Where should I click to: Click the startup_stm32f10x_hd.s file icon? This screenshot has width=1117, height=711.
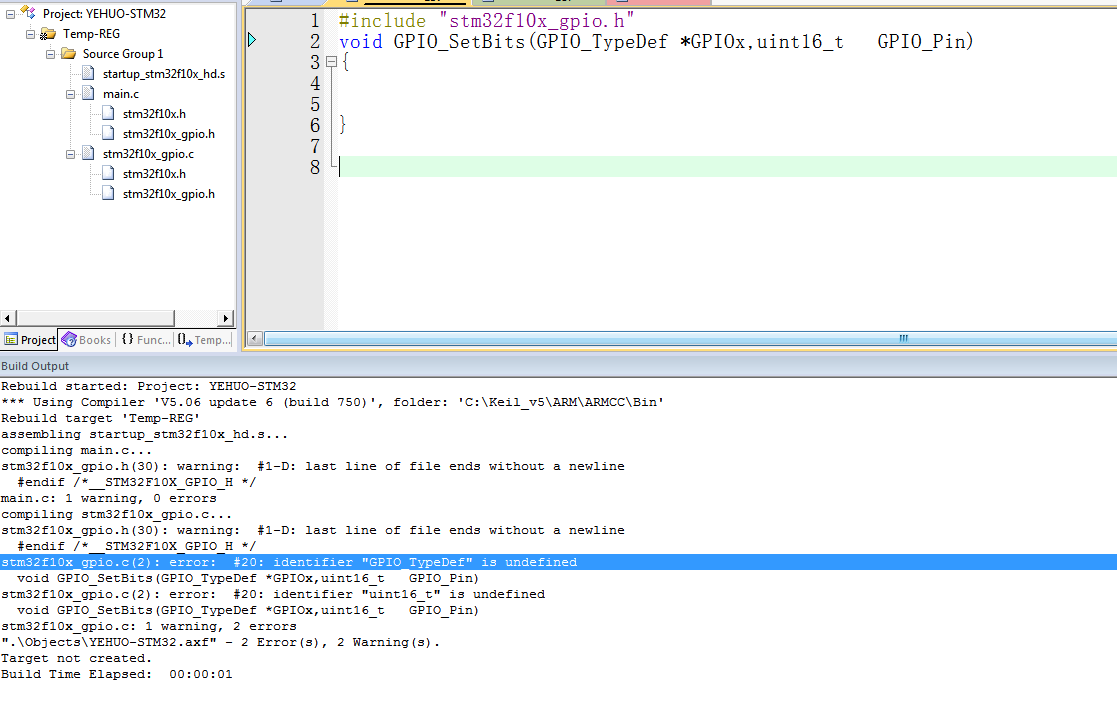88,74
